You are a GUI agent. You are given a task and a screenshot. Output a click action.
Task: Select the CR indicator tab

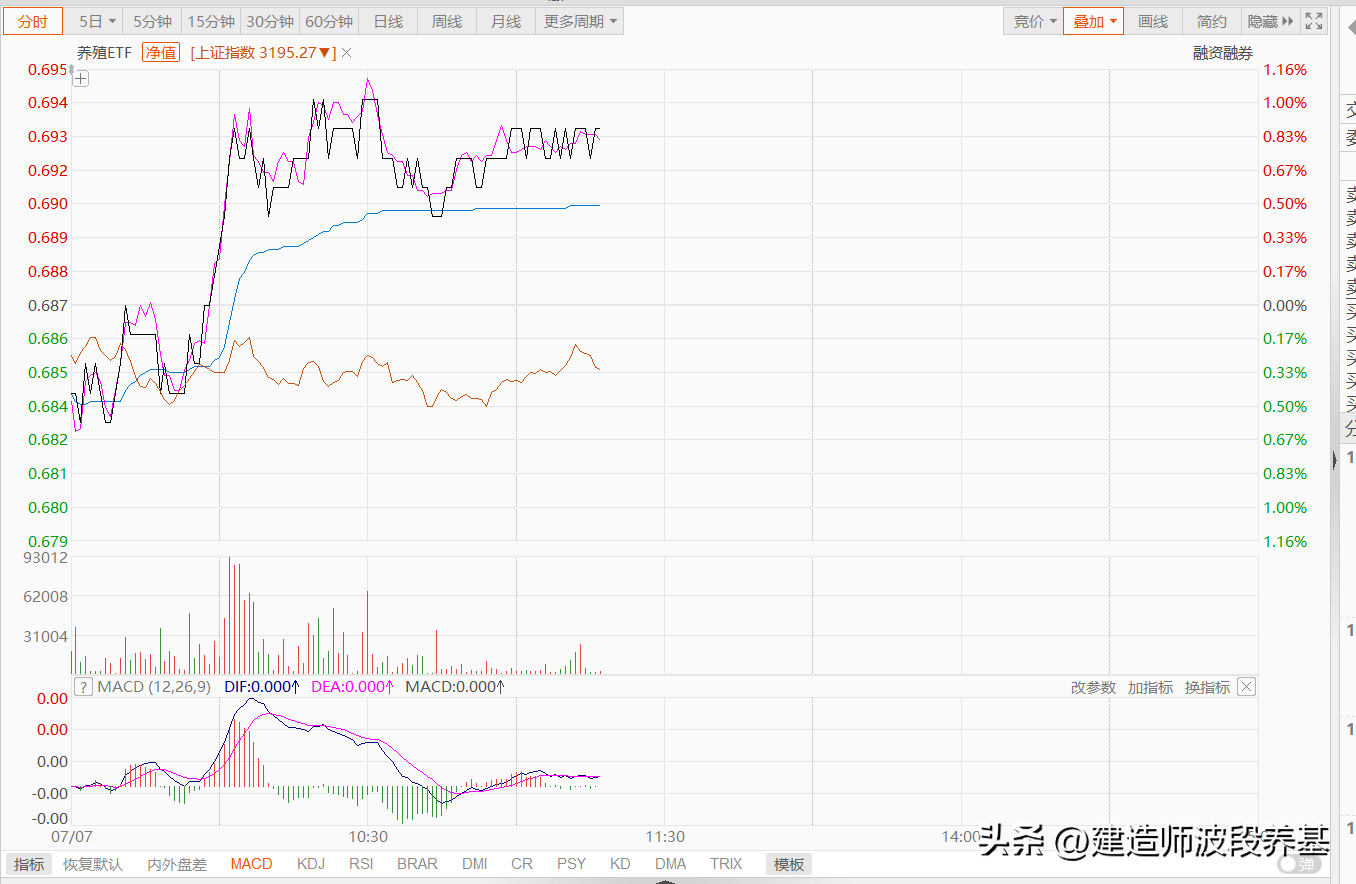tap(522, 864)
